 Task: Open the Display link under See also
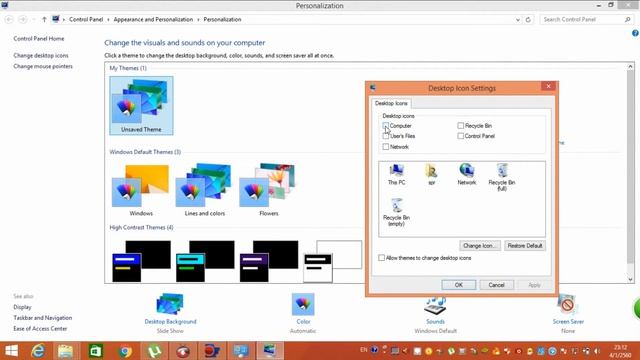pyautogui.click(x=22, y=307)
